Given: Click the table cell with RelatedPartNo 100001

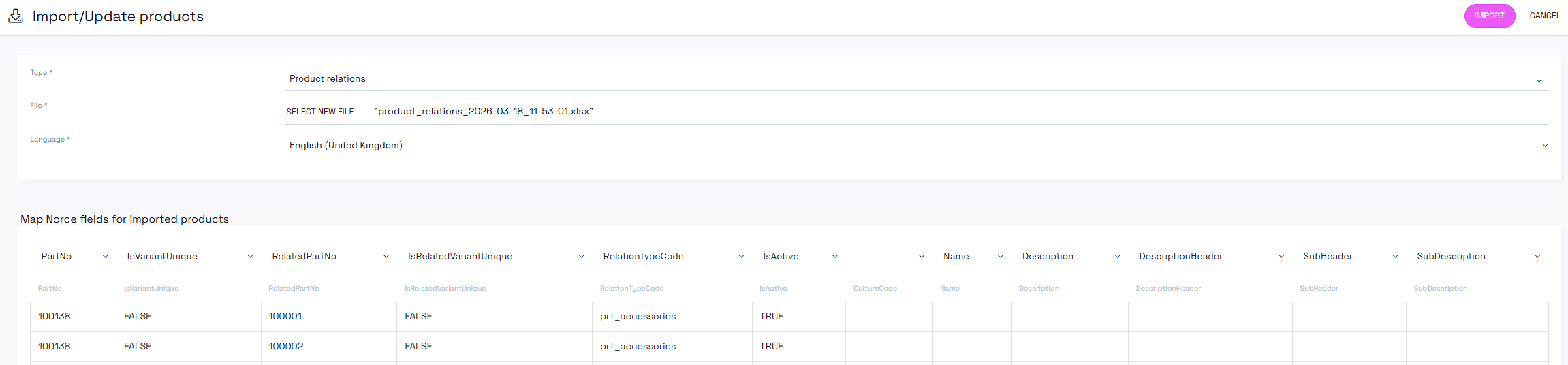Looking at the screenshot, I should pos(328,317).
